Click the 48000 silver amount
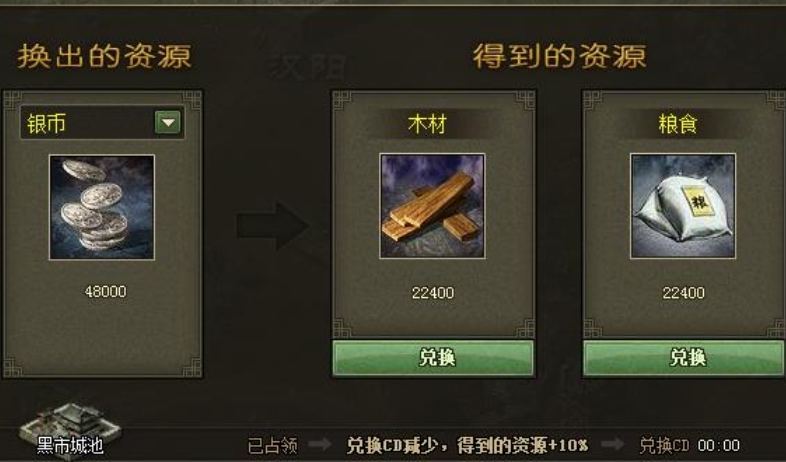This screenshot has width=786, height=462. coord(106,292)
